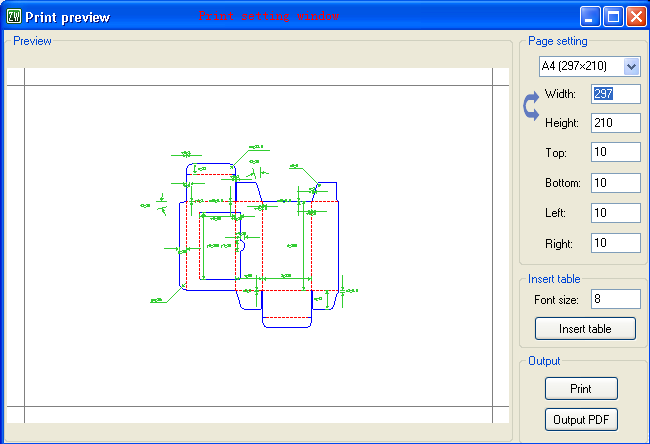Click the Bottom margin input field
Image resolution: width=650 pixels, height=444 pixels.
[x=616, y=183]
